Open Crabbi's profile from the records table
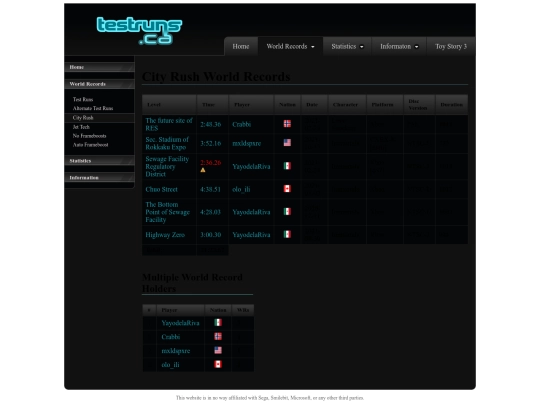 pyautogui.click(x=242, y=124)
